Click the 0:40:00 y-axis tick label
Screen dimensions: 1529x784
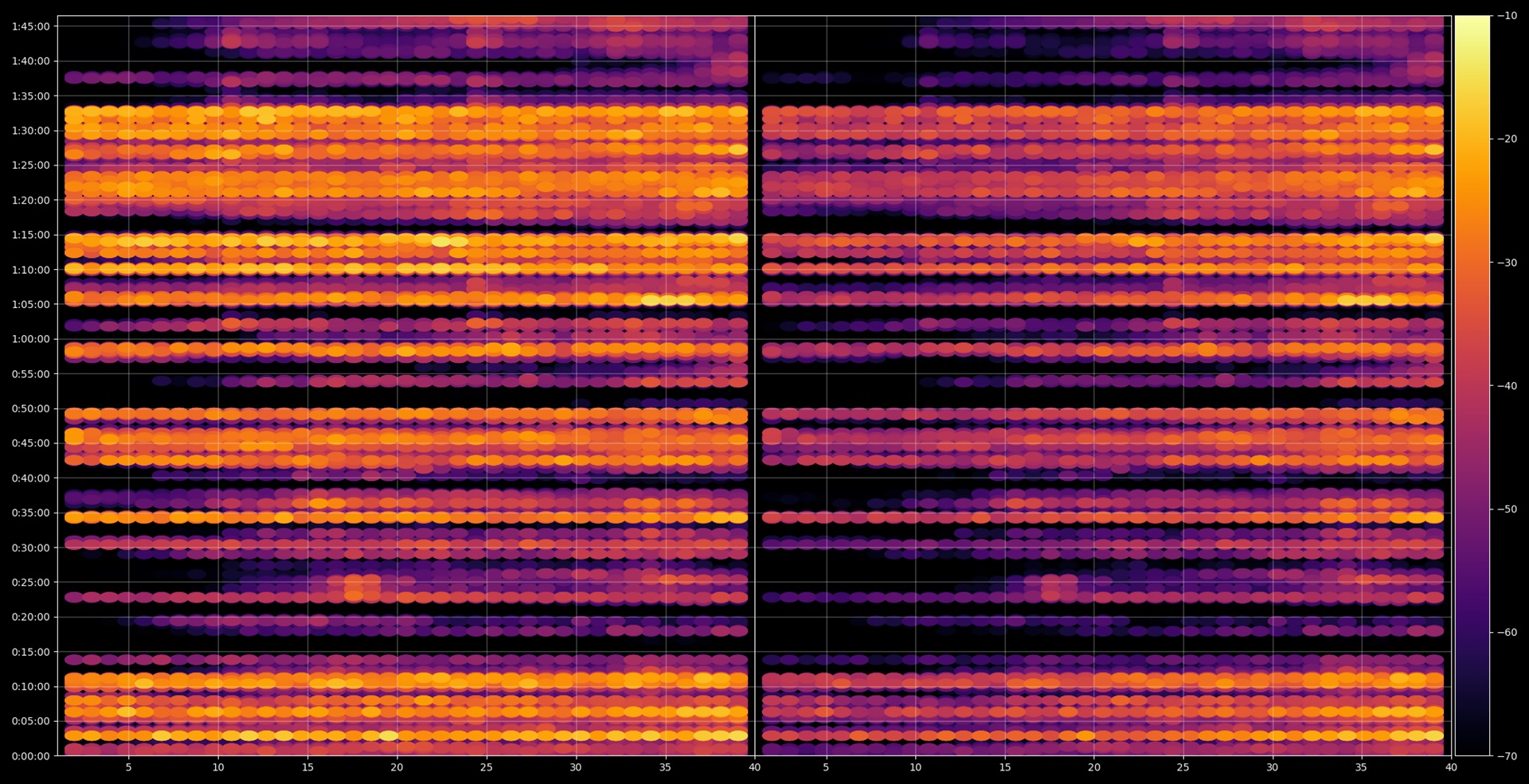click(x=30, y=478)
